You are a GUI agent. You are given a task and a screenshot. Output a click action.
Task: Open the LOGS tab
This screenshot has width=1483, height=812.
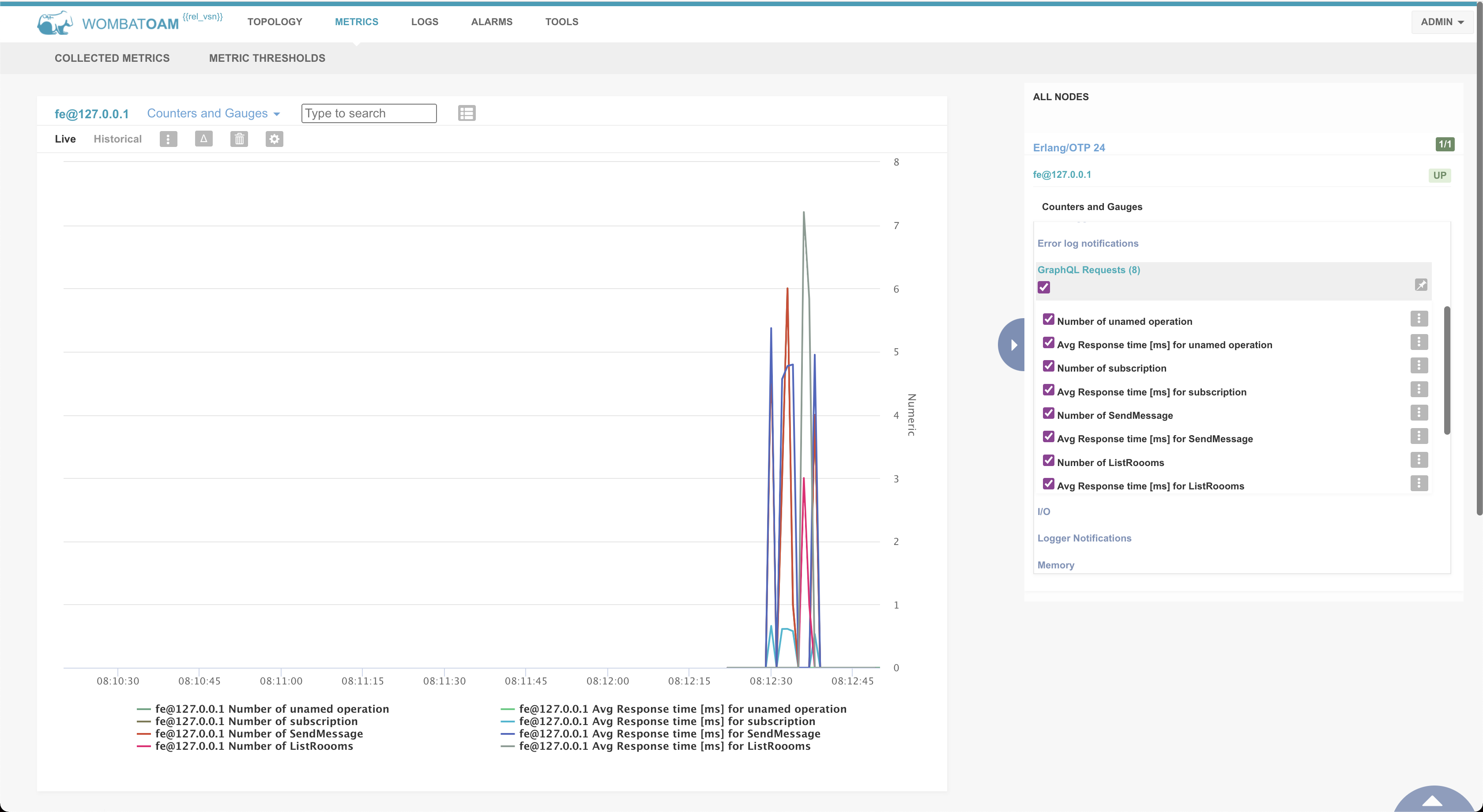[424, 22]
